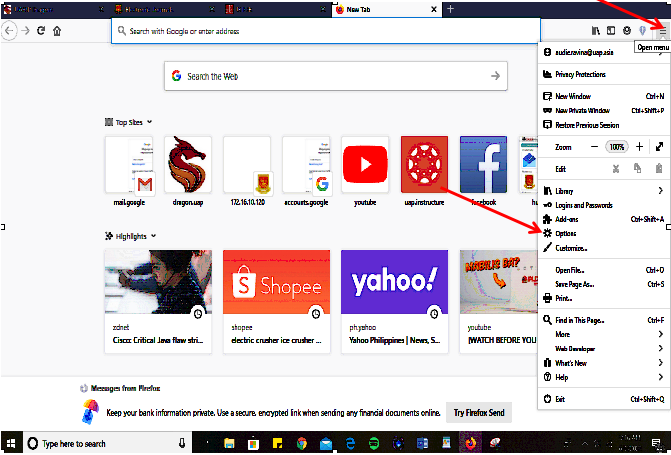Open Privacy Protections menu item
Image resolution: width=671 pixels, height=455 pixels.
[x=604, y=74]
